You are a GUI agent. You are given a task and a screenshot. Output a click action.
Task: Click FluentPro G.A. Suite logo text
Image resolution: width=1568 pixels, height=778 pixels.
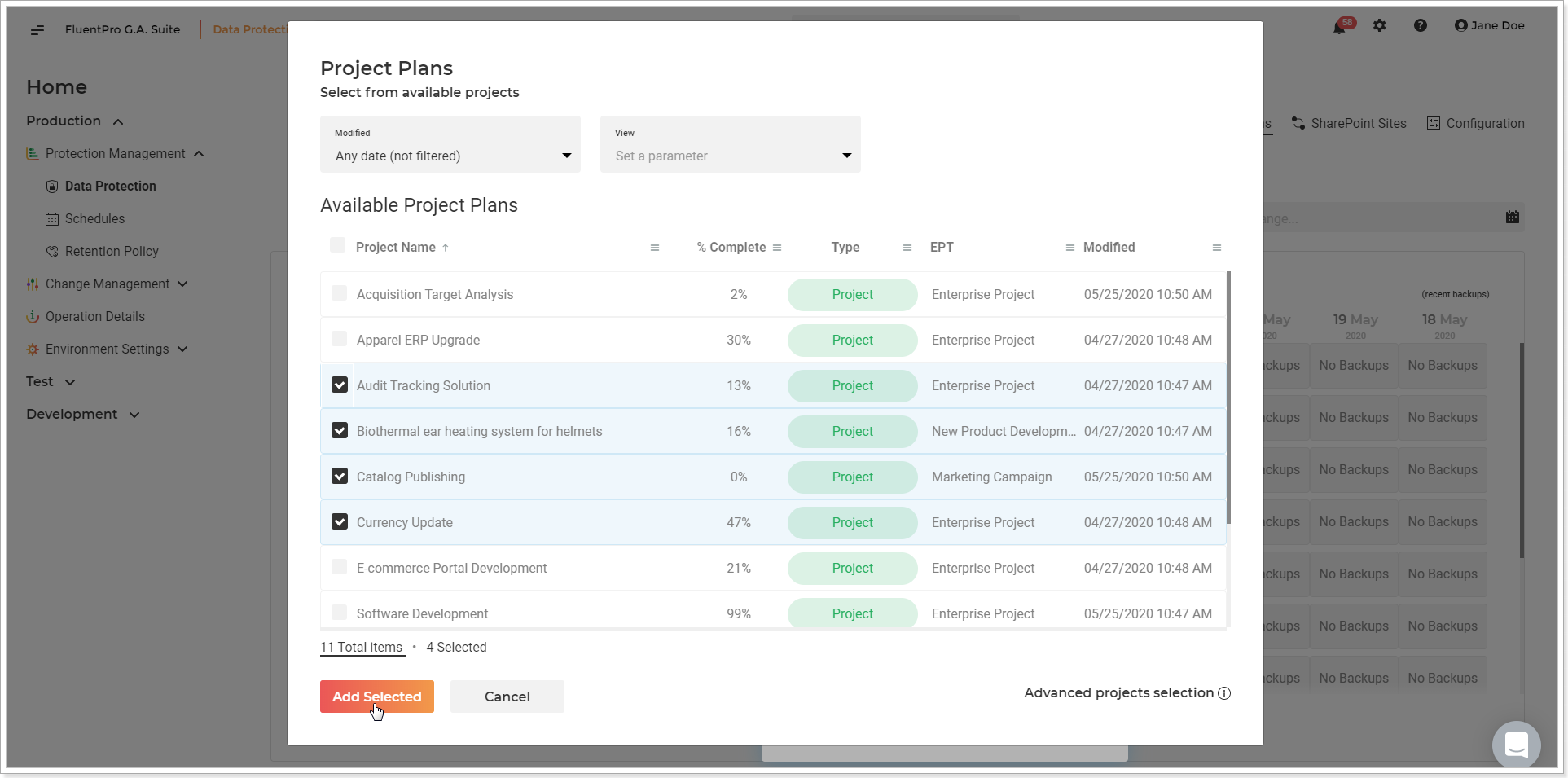122,29
